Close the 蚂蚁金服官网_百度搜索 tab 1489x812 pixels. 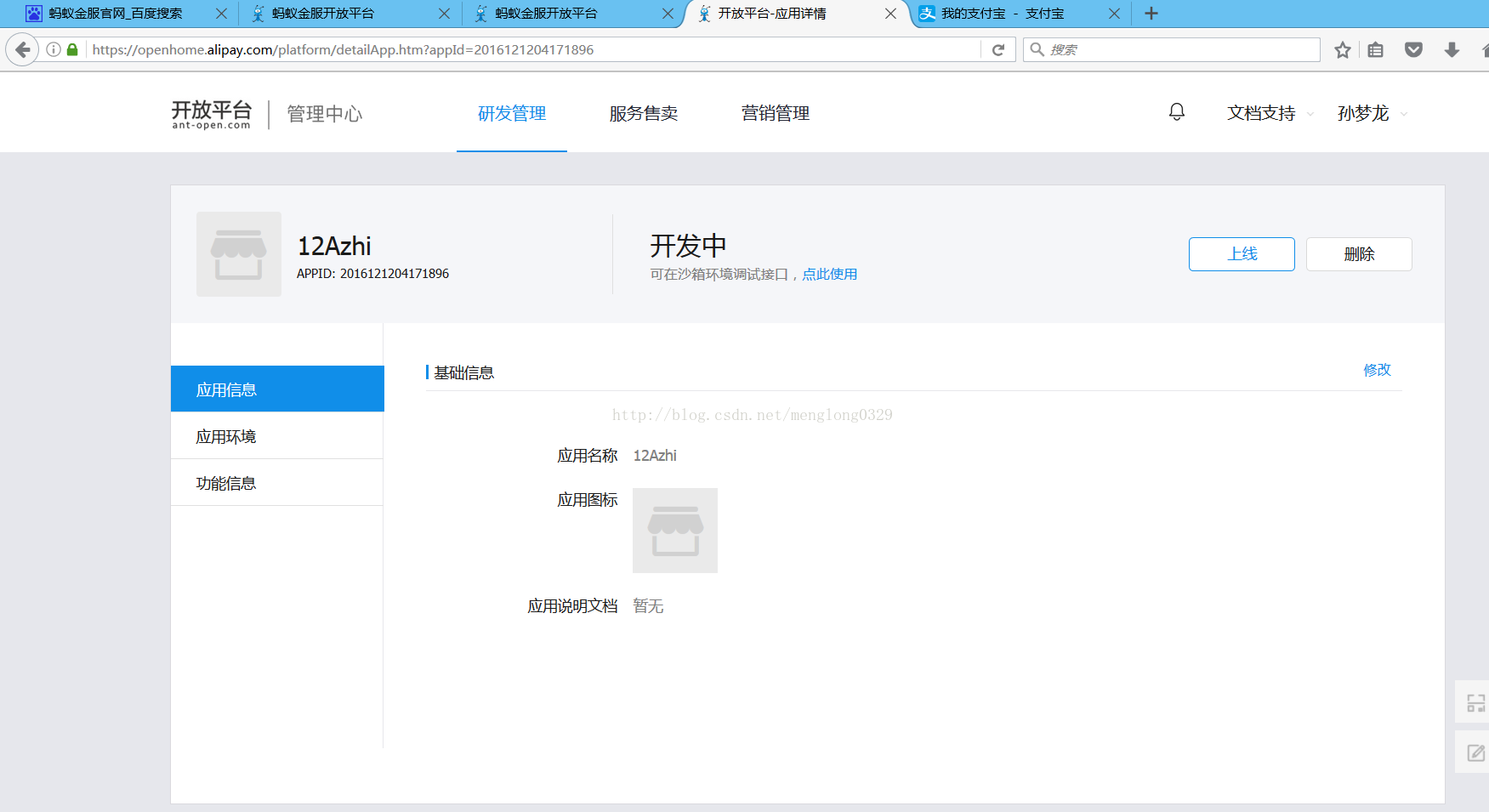point(221,14)
